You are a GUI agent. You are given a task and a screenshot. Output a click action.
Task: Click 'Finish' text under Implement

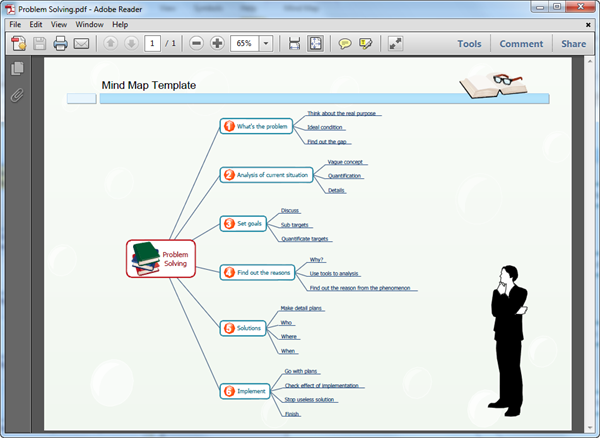click(292, 414)
